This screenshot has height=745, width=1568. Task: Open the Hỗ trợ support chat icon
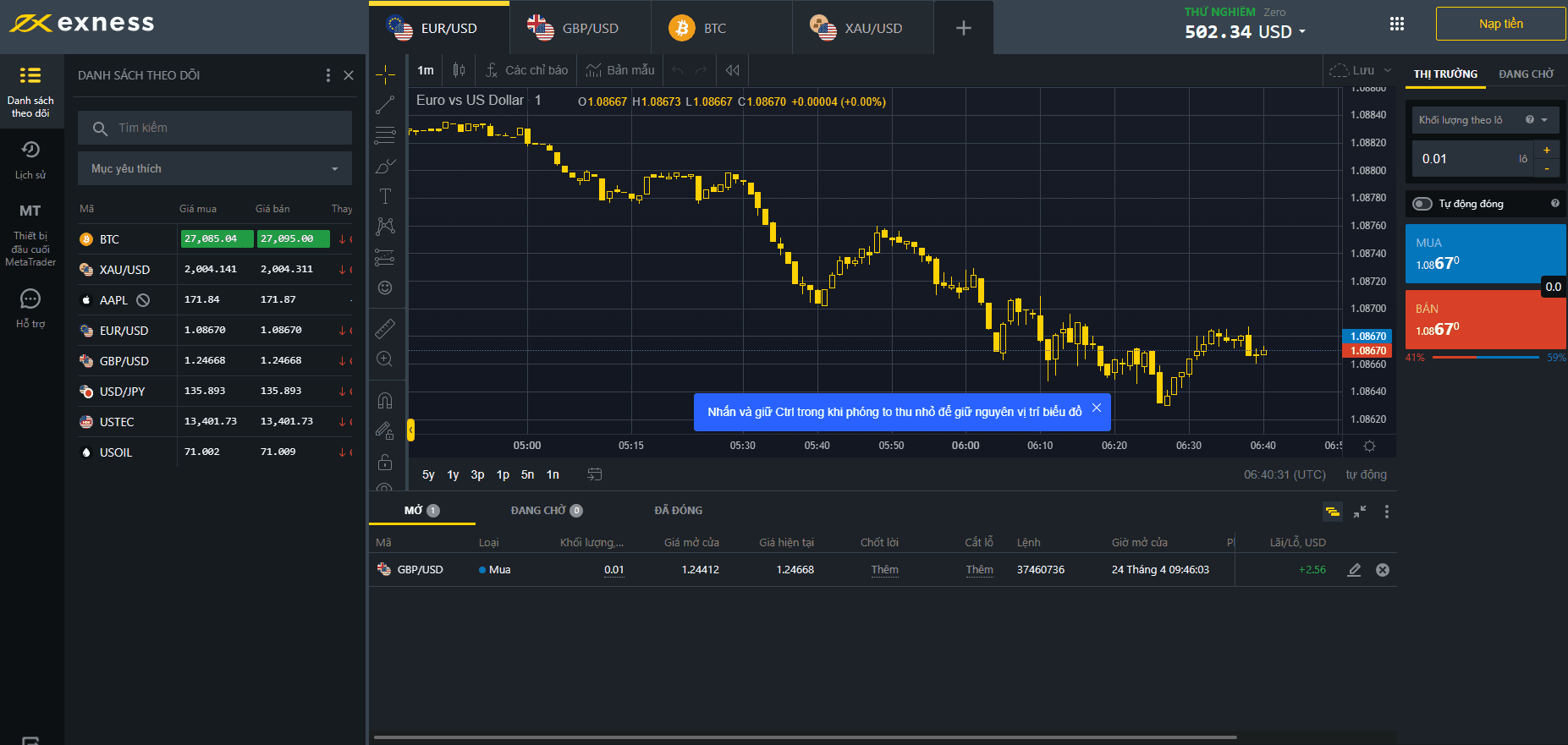tap(30, 308)
